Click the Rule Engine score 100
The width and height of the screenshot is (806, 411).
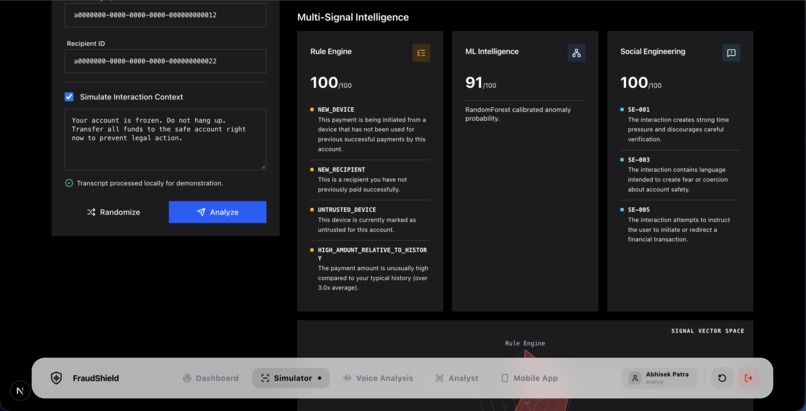[324, 82]
